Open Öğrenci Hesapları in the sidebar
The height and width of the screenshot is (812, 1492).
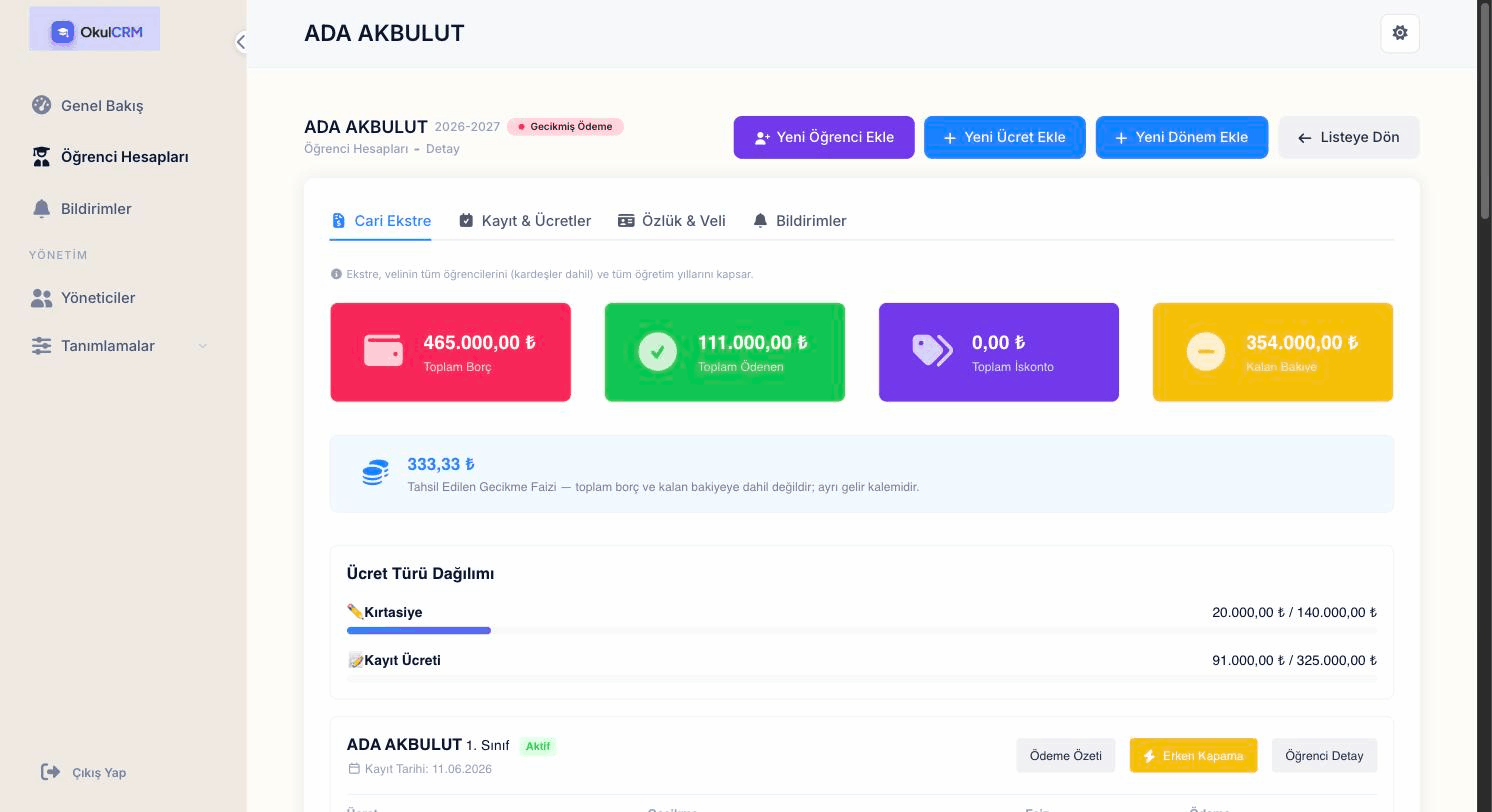coord(123,156)
